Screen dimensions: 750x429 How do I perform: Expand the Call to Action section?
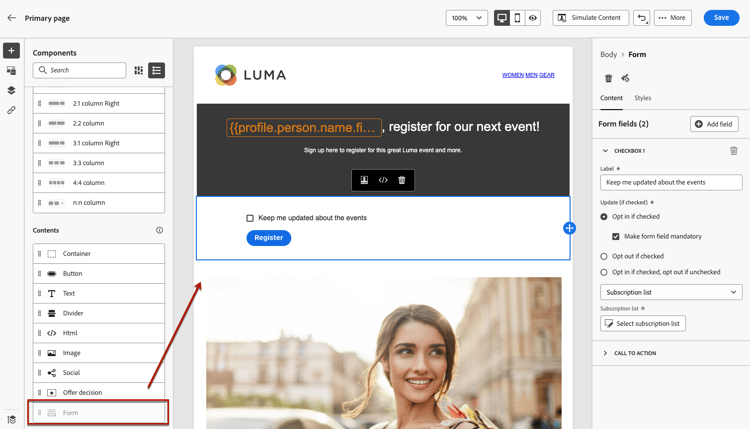[x=635, y=353]
